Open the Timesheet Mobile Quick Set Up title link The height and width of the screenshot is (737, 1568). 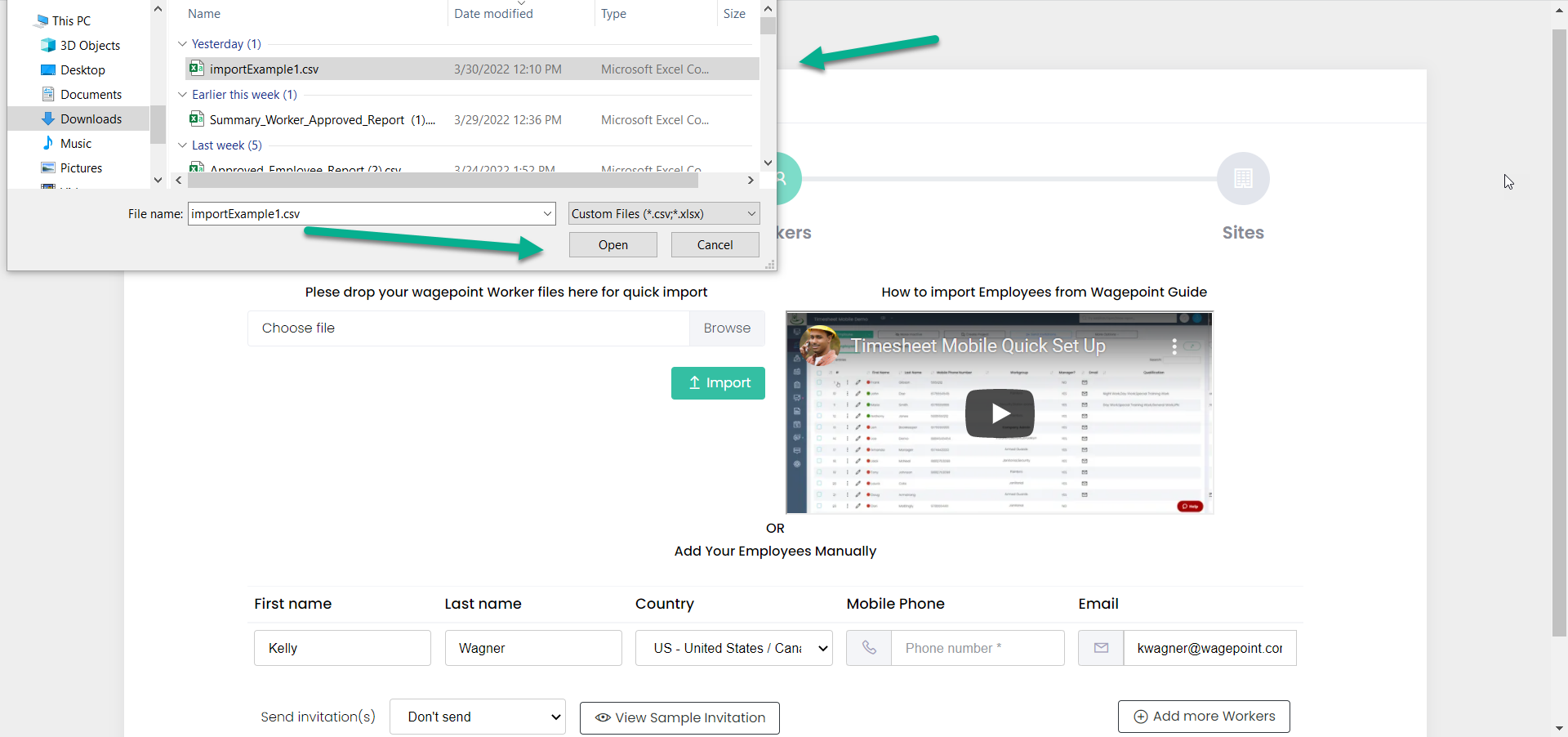coord(978,346)
